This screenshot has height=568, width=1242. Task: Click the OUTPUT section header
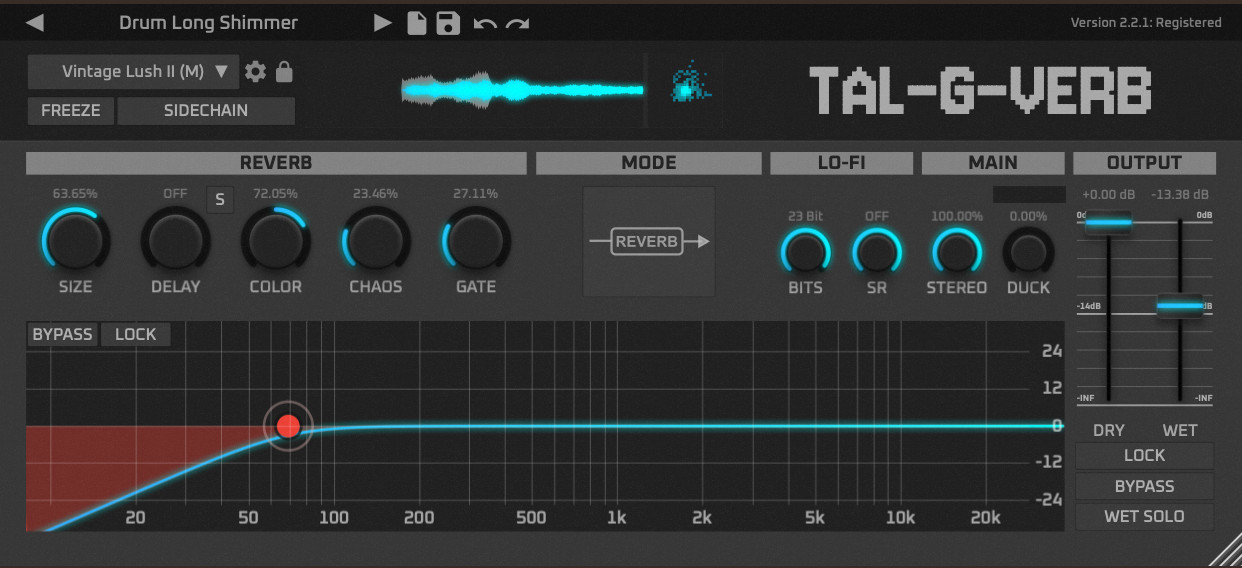1144,163
